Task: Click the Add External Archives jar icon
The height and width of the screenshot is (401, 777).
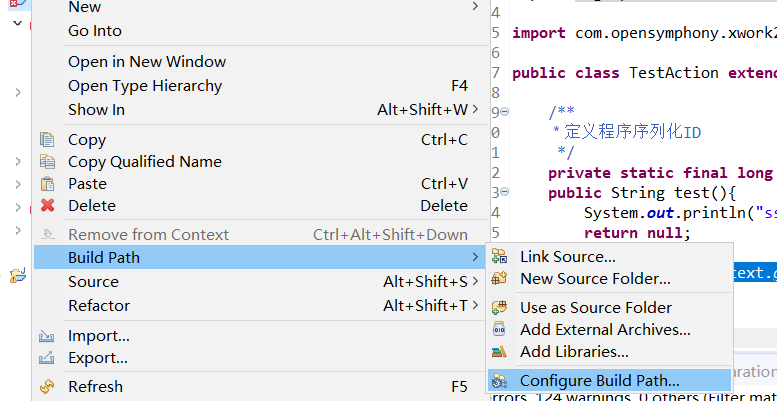Action: [x=499, y=329]
